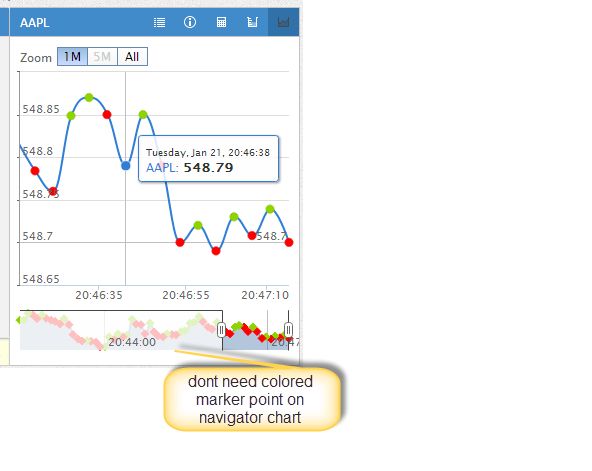The width and height of the screenshot is (592, 471).
Task: Click the cart icon in AAPL header
Action: 252,22
